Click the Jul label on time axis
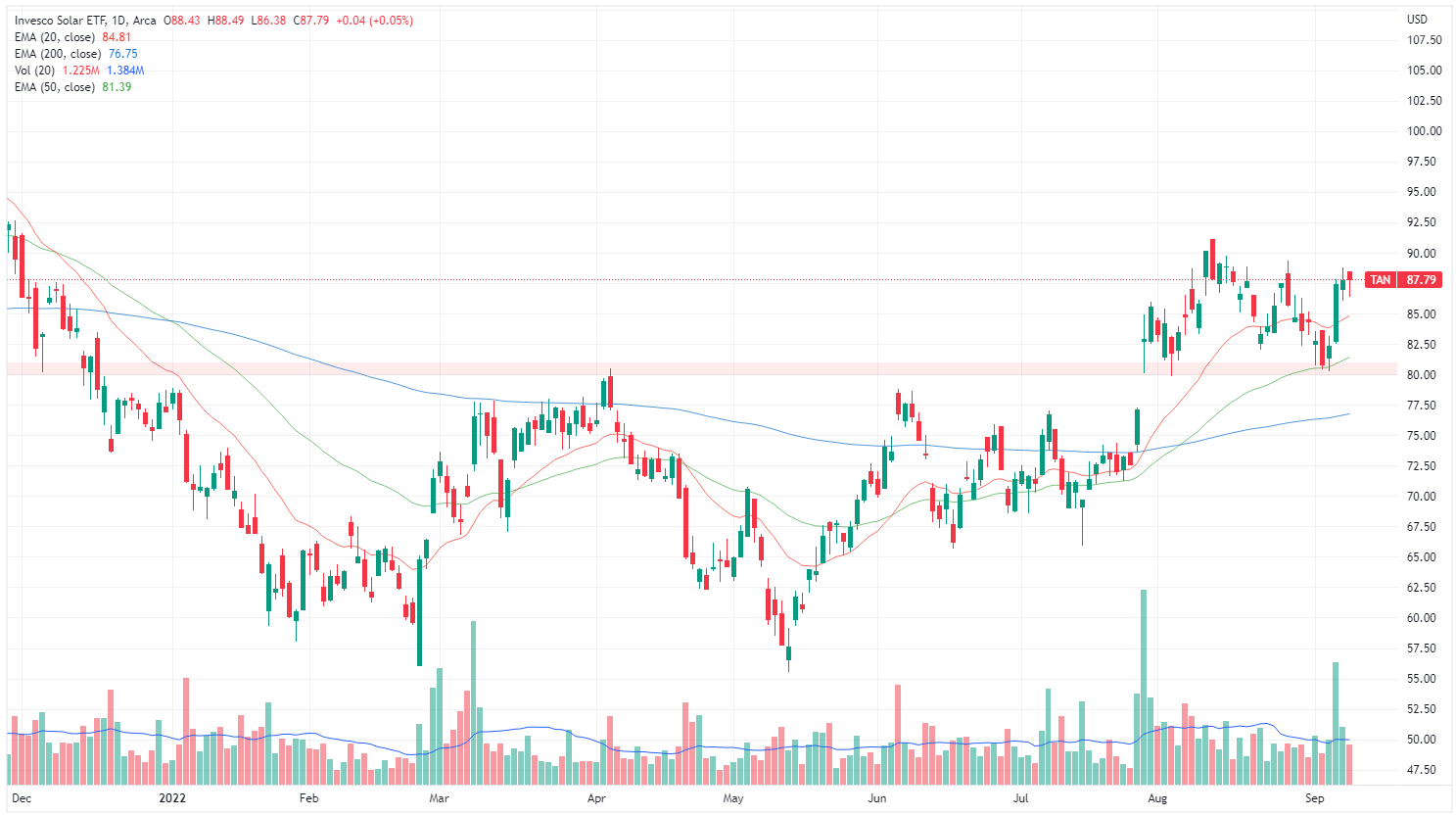This screenshot has width=1456, height=816. (1021, 798)
